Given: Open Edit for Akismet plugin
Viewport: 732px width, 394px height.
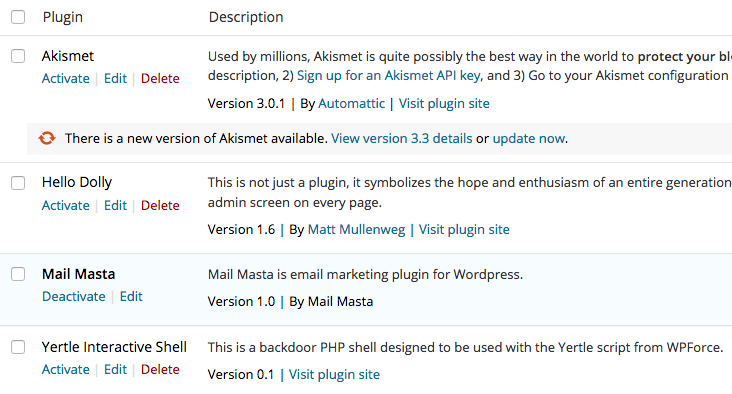Looking at the screenshot, I should point(115,78).
